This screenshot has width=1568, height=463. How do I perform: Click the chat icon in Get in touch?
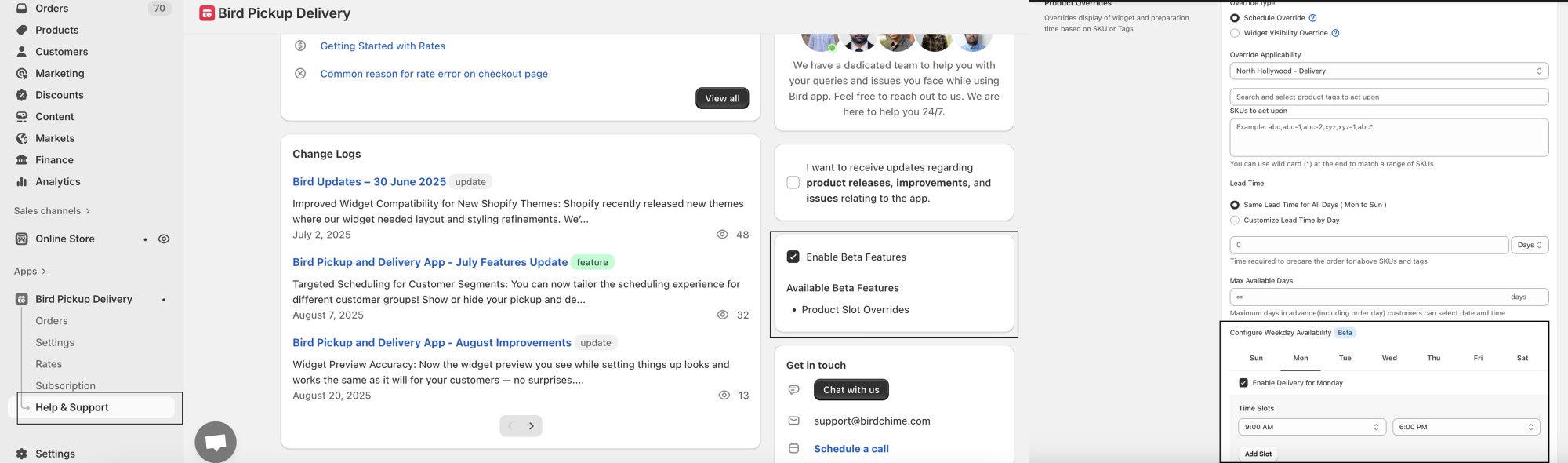[793, 390]
